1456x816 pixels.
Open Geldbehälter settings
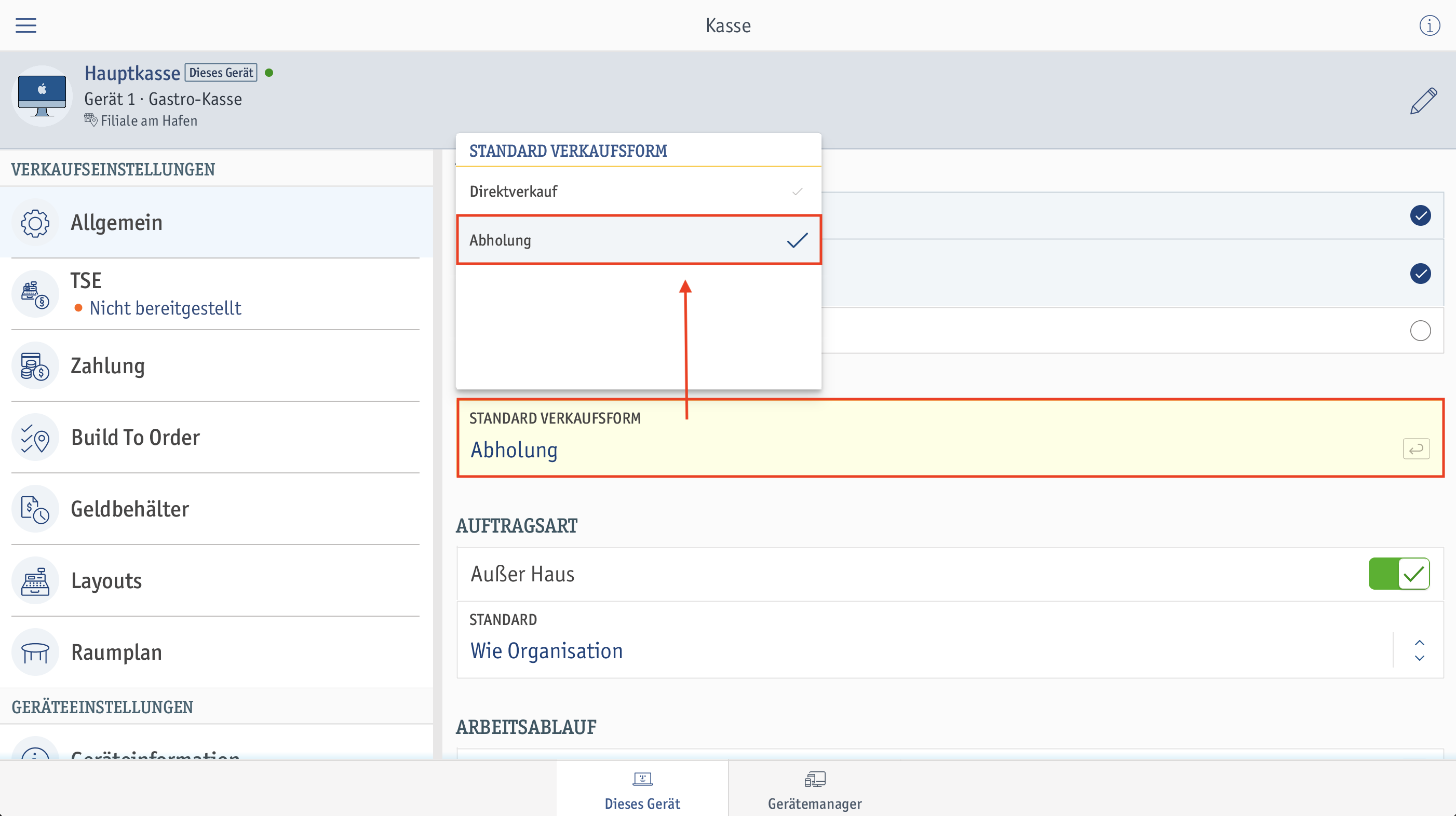(217, 510)
